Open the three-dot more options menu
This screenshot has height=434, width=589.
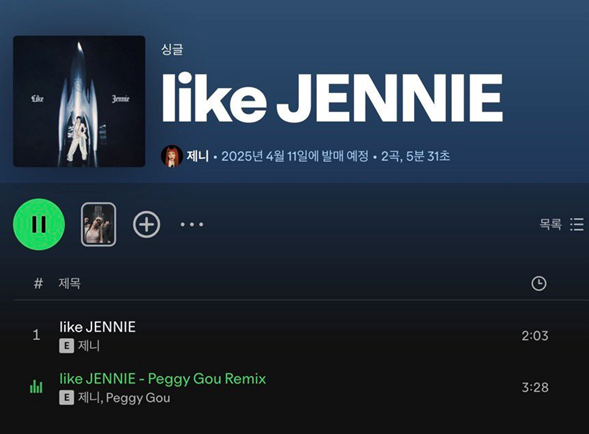(x=192, y=224)
